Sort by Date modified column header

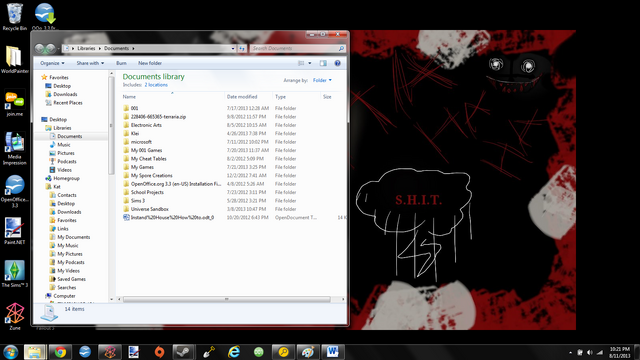pos(242,97)
